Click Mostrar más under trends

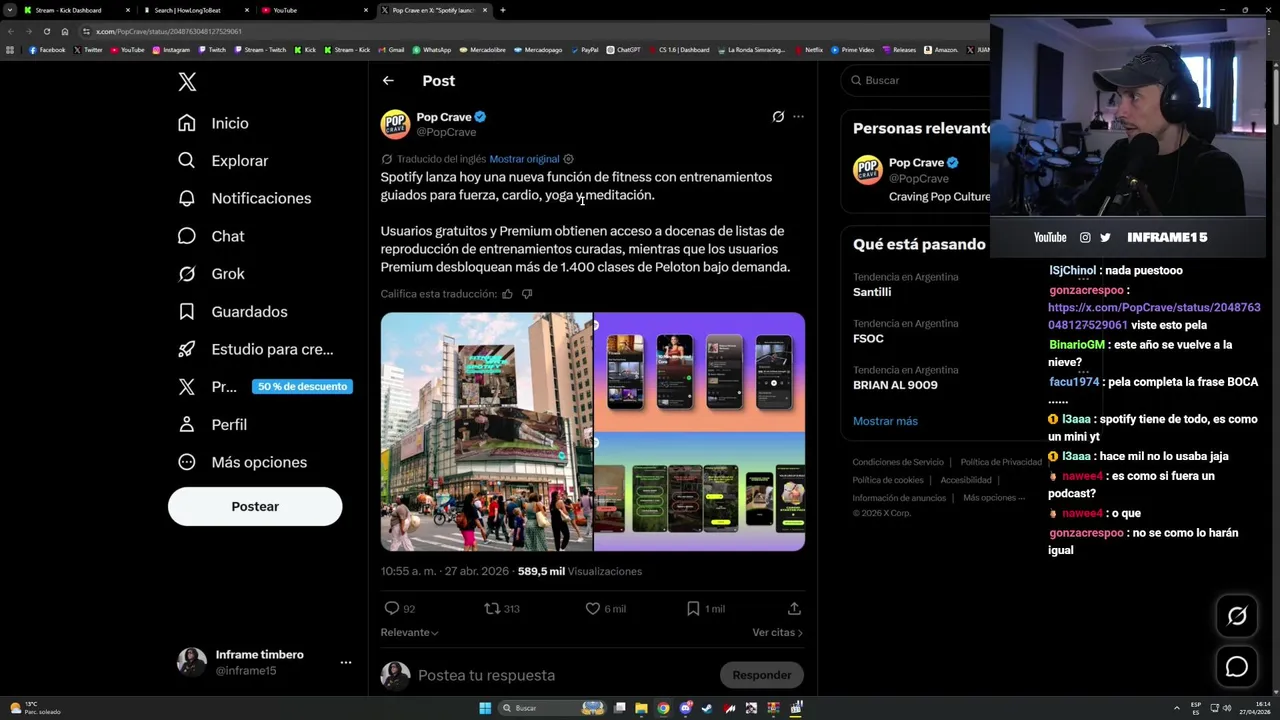point(885,421)
